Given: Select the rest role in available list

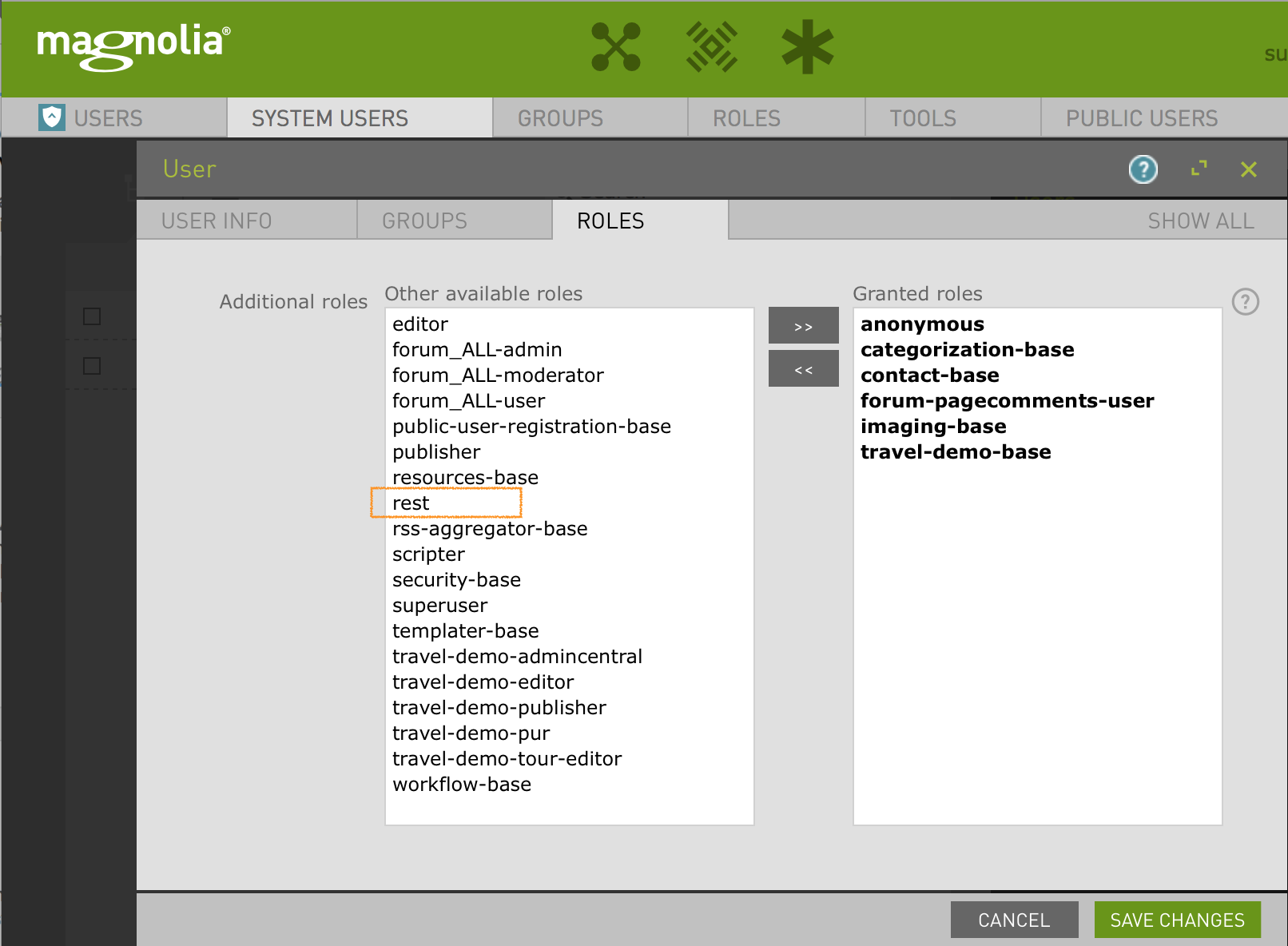Looking at the screenshot, I should 411,503.
